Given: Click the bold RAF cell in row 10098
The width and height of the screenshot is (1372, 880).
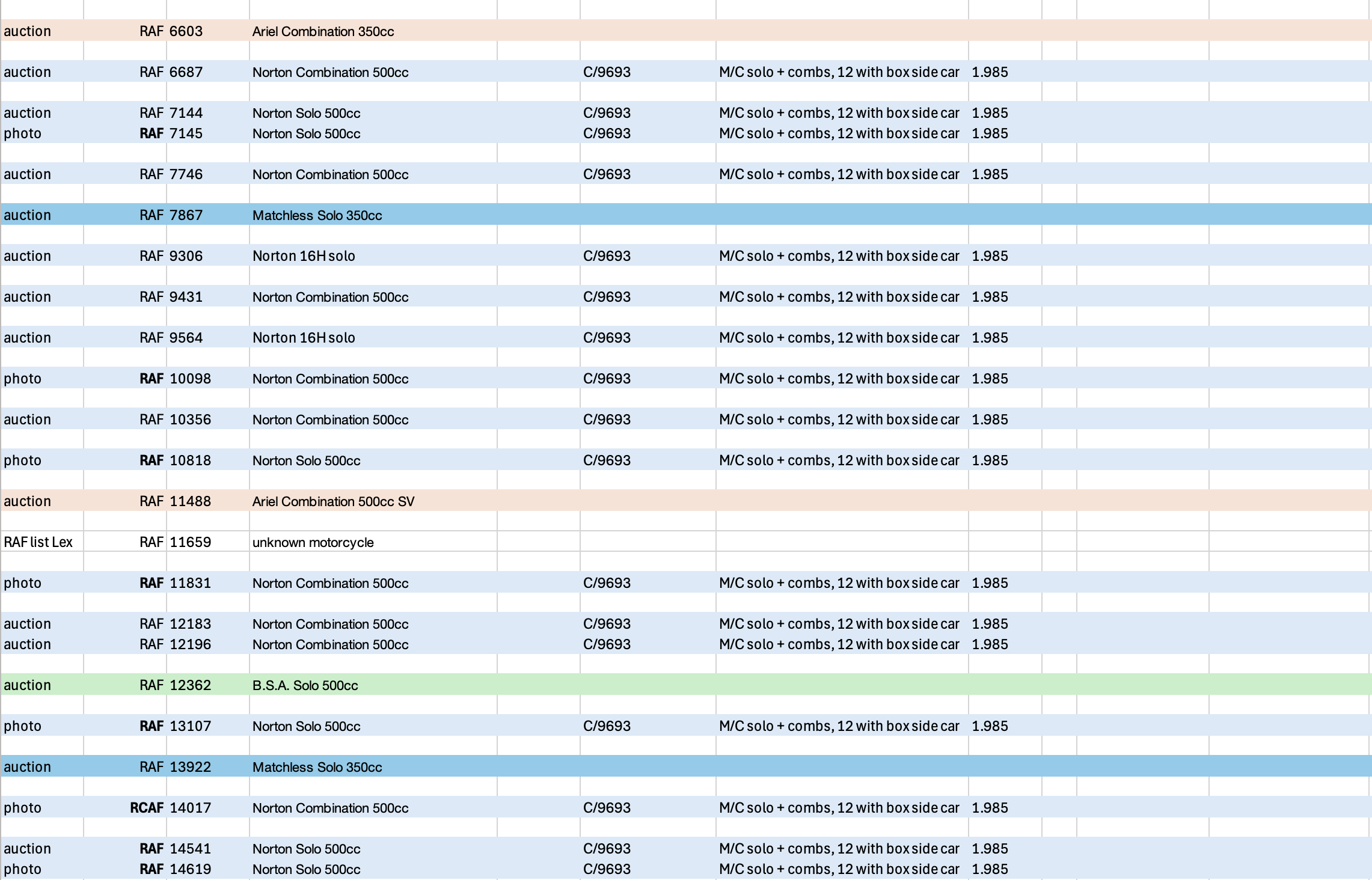Looking at the screenshot, I should click(x=124, y=378).
